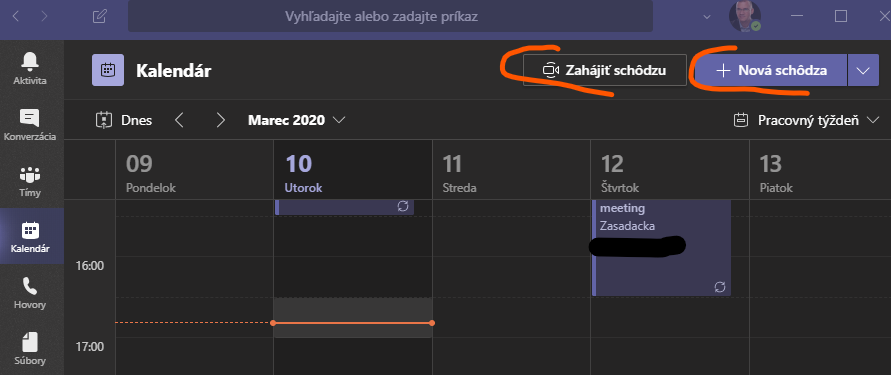Change Pracovný týždeň calendar view
The width and height of the screenshot is (891, 375).
point(806,120)
